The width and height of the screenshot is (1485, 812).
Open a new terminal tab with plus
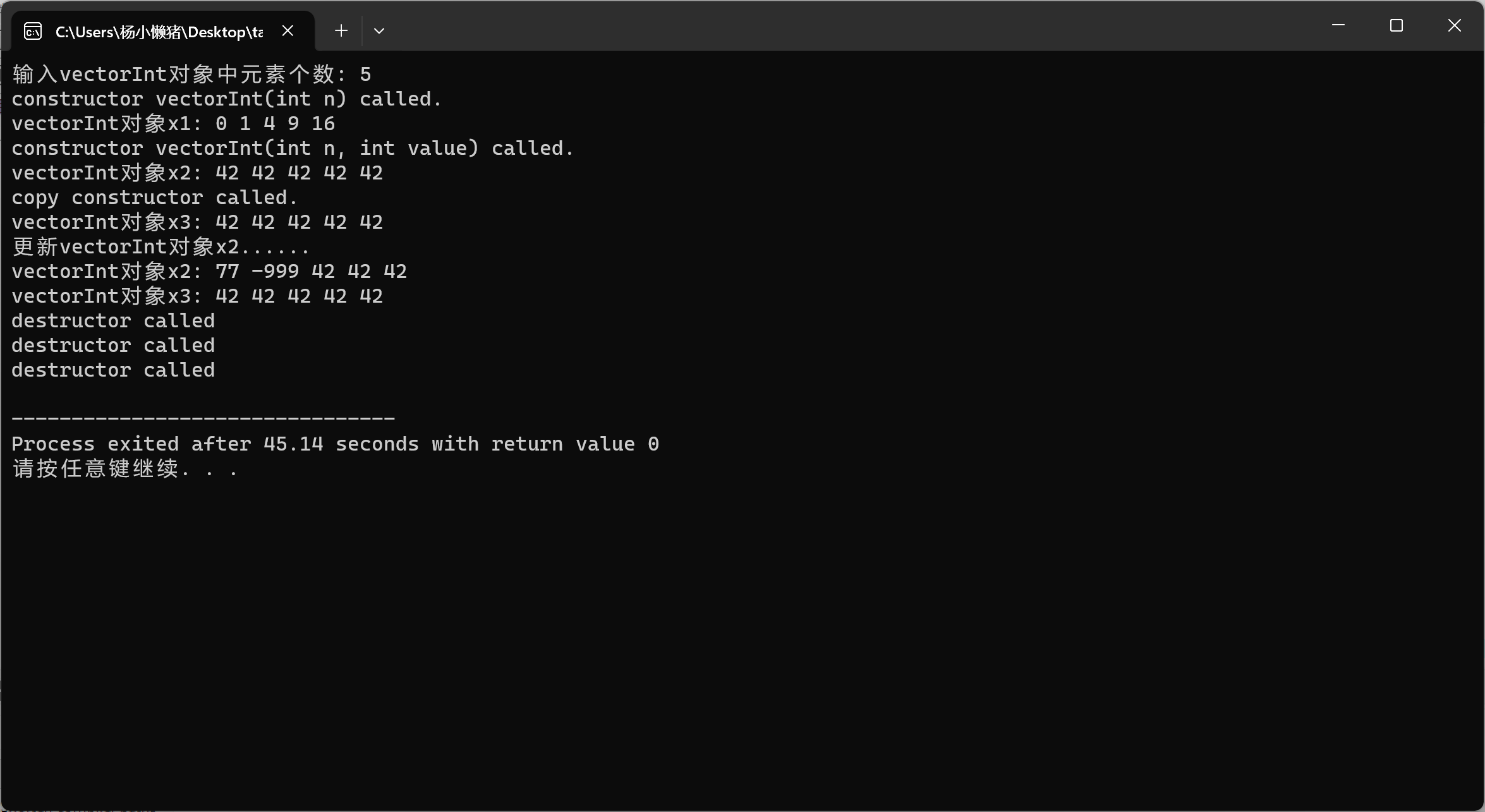(x=341, y=30)
